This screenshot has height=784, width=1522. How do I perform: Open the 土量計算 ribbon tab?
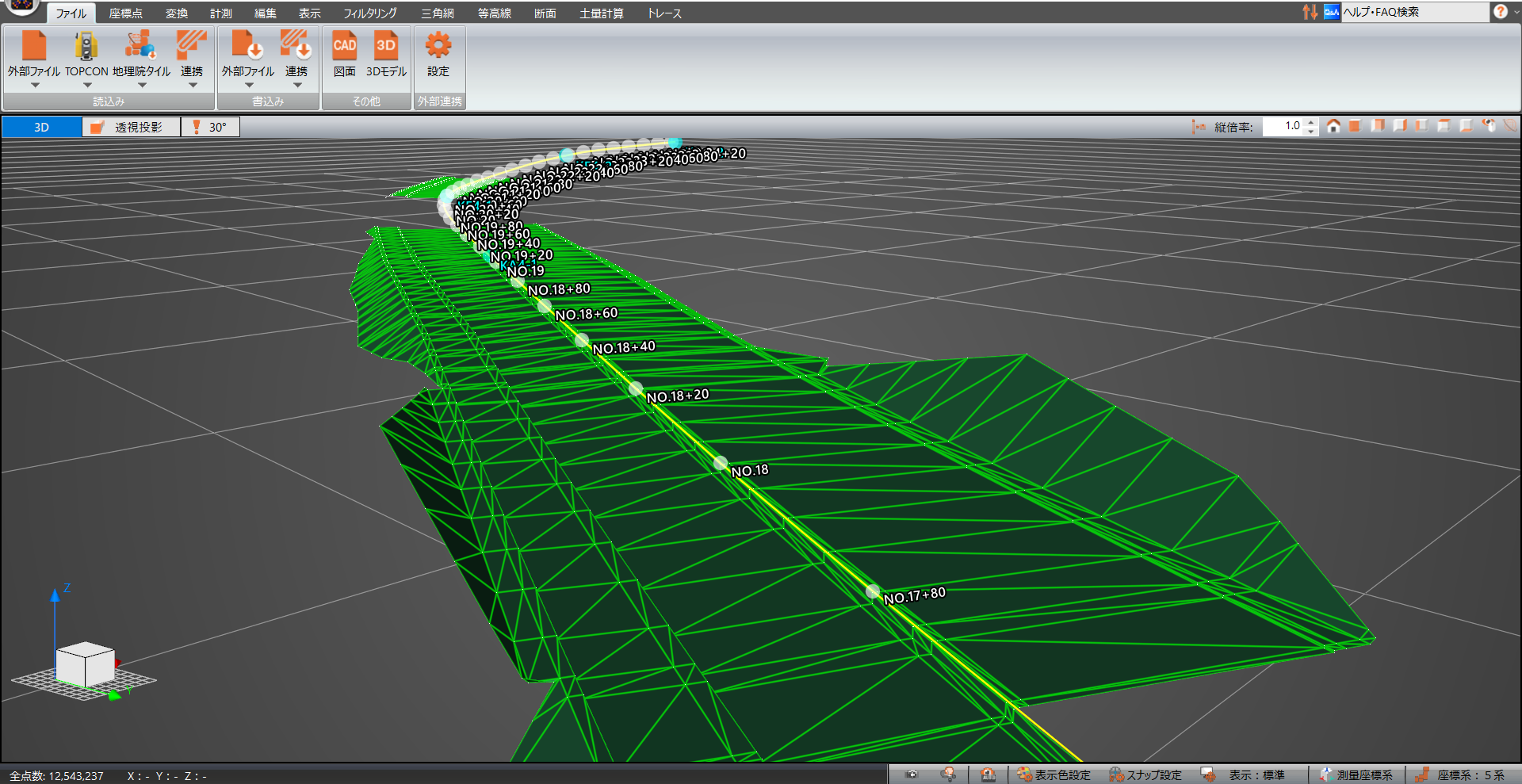tap(601, 13)
